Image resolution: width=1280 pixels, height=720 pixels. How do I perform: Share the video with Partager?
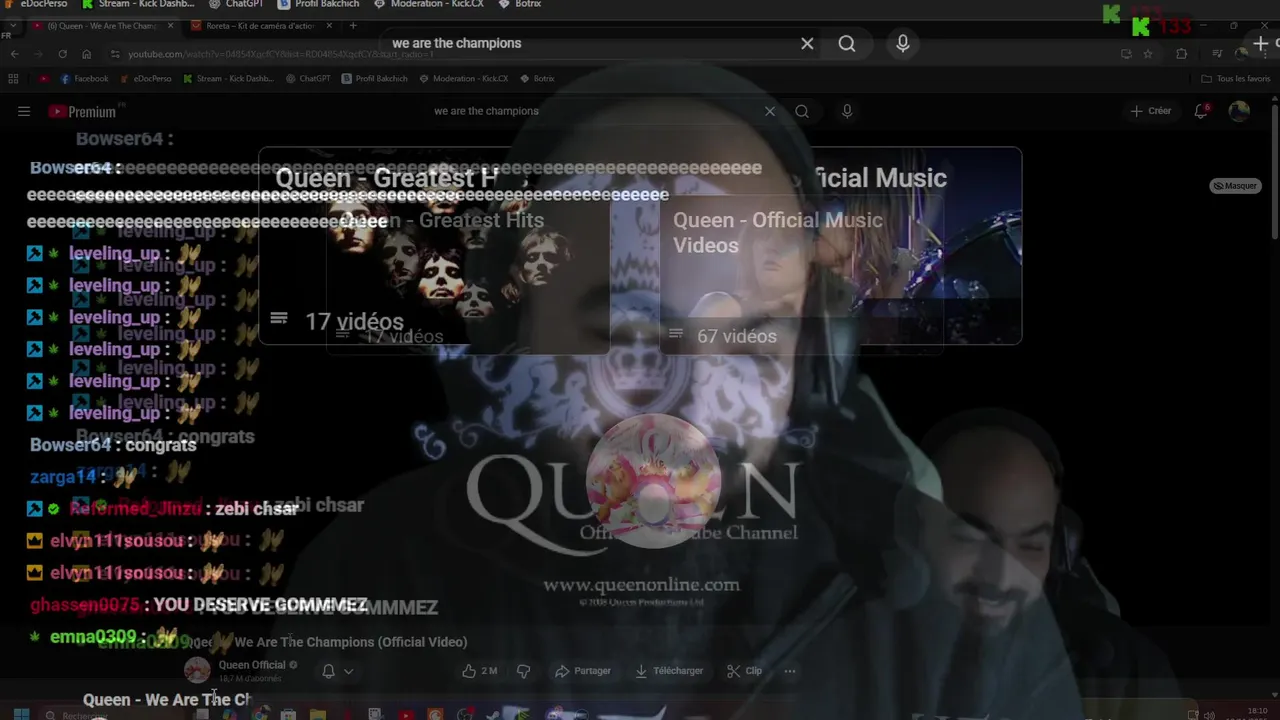click(x=583, y=671)
